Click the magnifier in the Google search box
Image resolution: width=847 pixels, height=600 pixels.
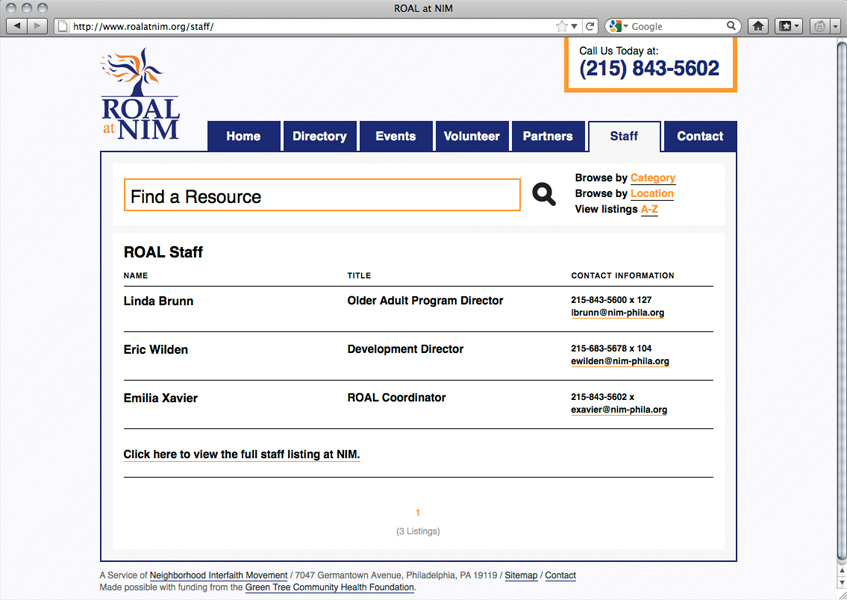[x=731, y=26]
